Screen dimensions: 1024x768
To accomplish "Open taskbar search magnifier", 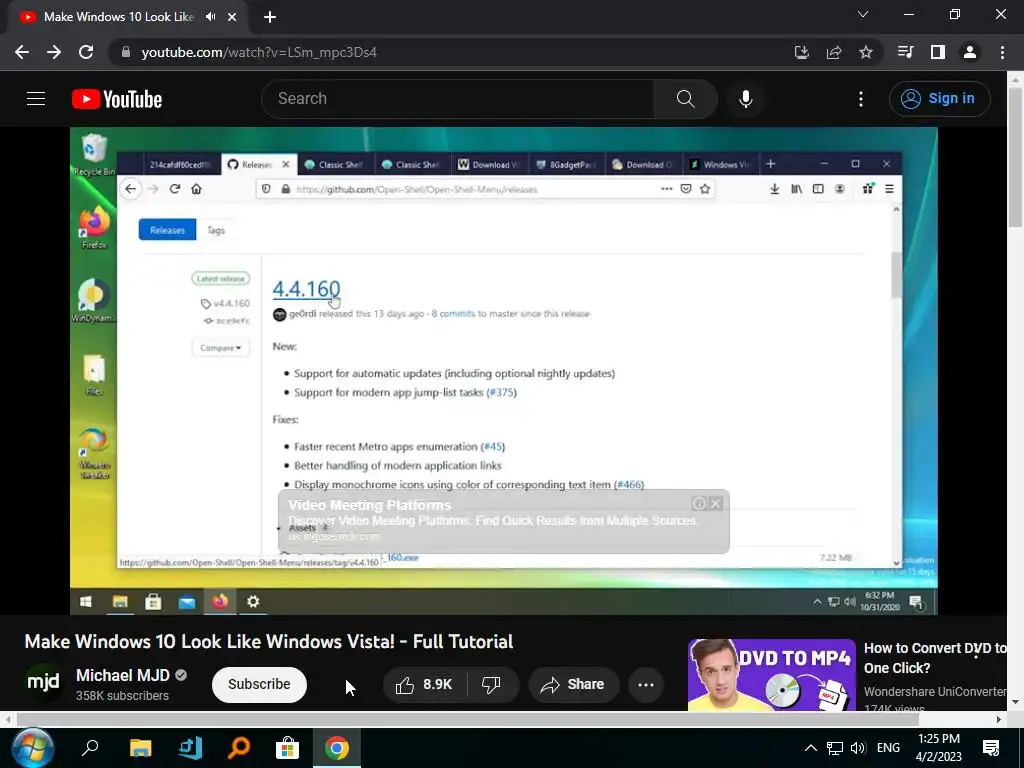I will pos(90,748).
